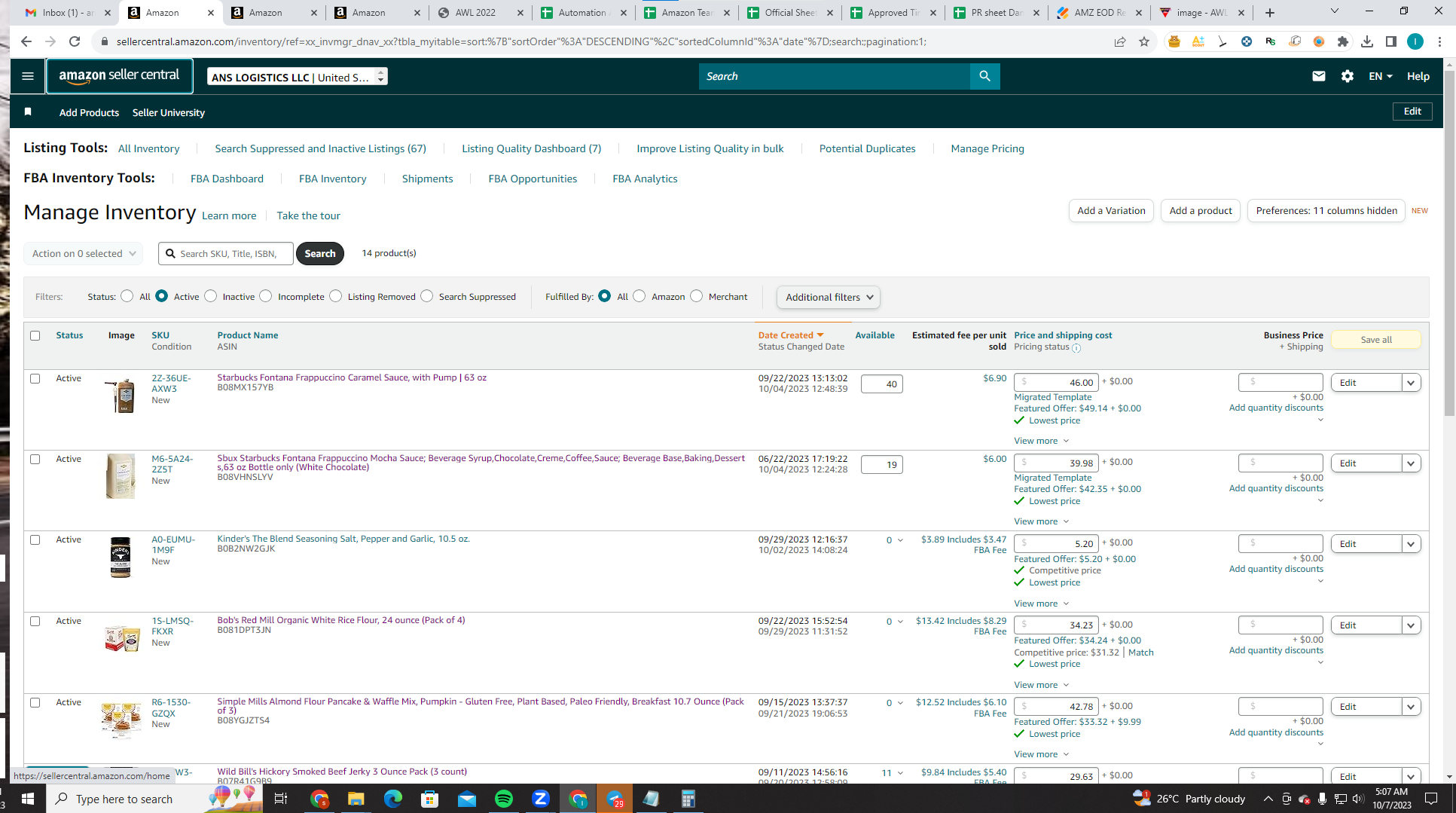The width and height of the screenshot is (1456, 813).
Task: Open a new browser tab
Action: coord(1270,13)
